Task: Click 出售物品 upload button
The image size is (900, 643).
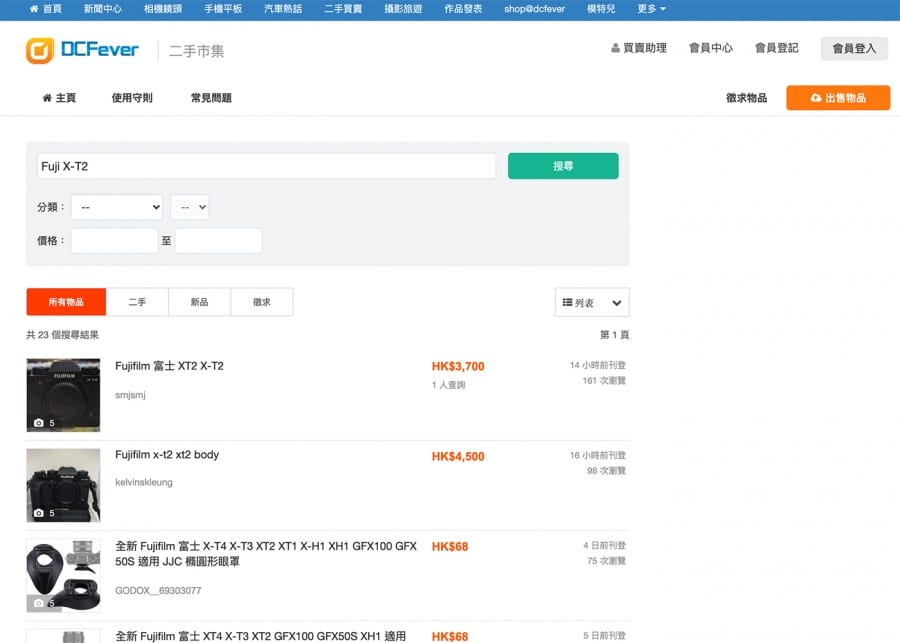Action: [x=837, y=98]
